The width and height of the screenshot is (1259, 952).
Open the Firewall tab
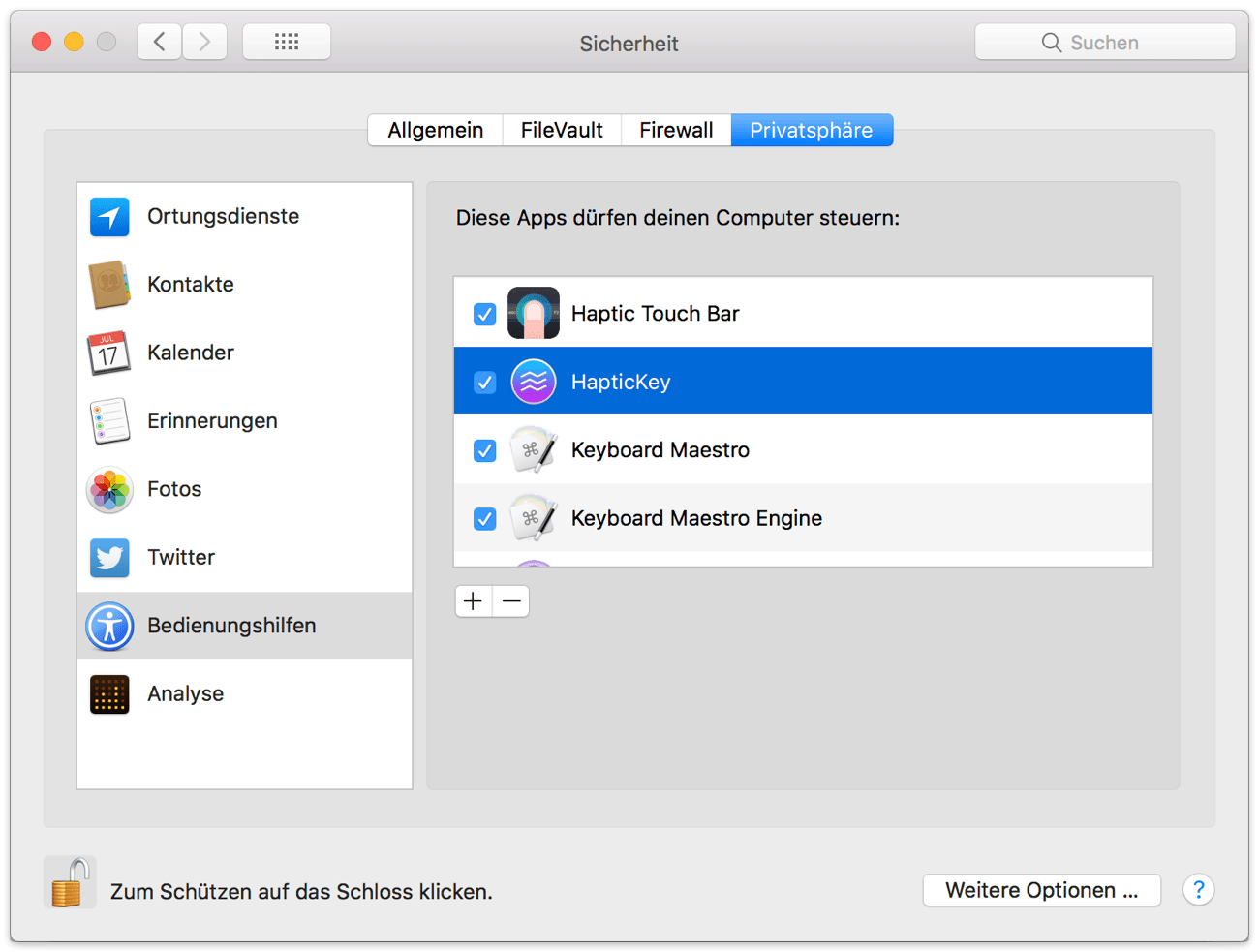(676, 130)
